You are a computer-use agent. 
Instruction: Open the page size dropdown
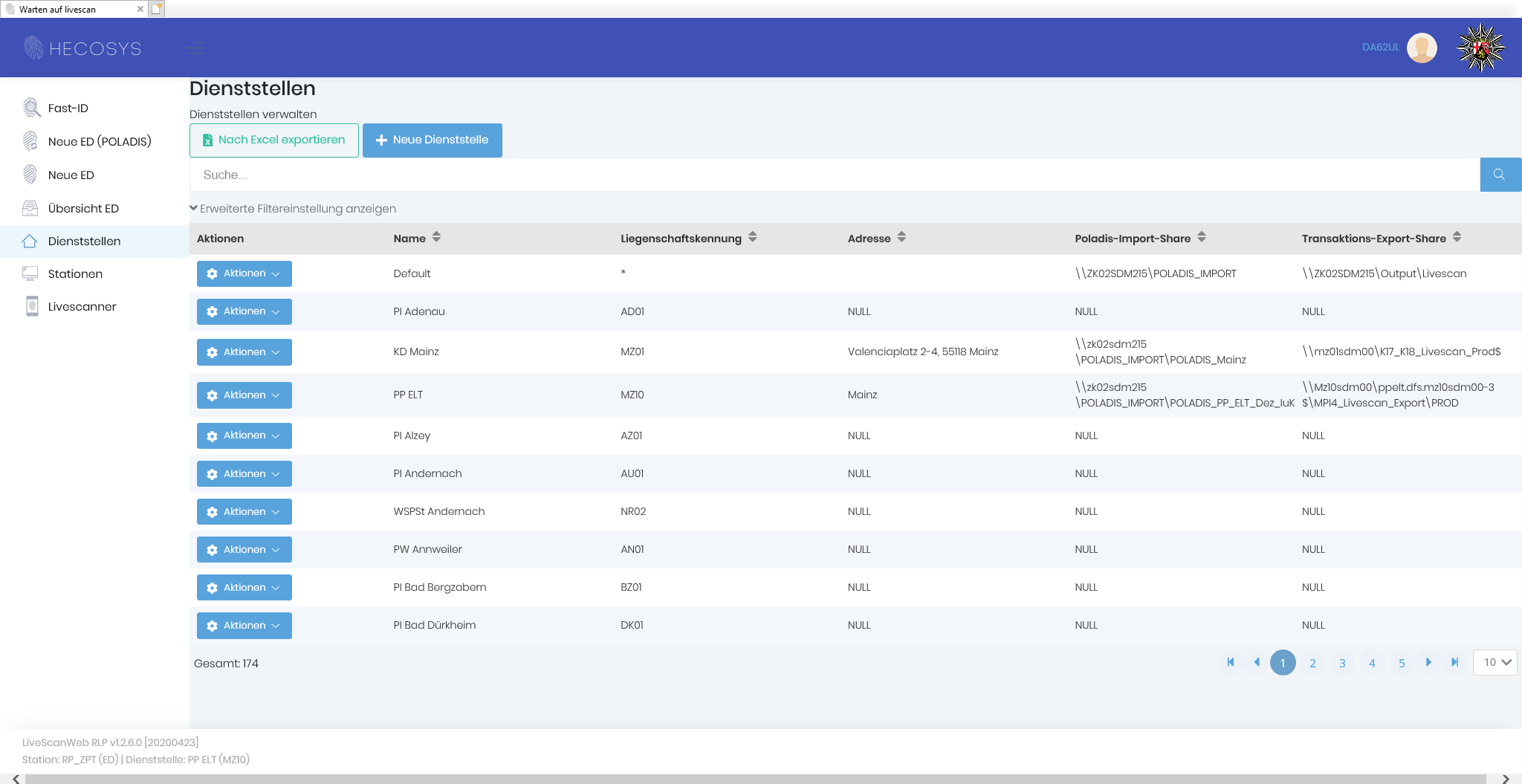[x=1495, y=662]
